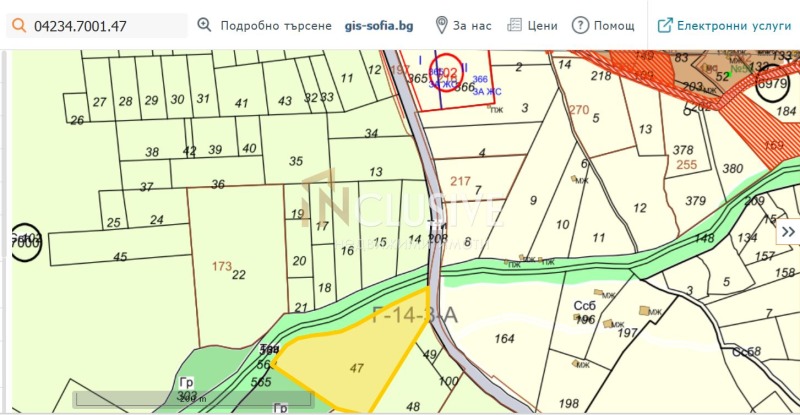Viewport: 800px width, 415px height.
Task: Click parcel number 12 east of road
Action: 640,208
